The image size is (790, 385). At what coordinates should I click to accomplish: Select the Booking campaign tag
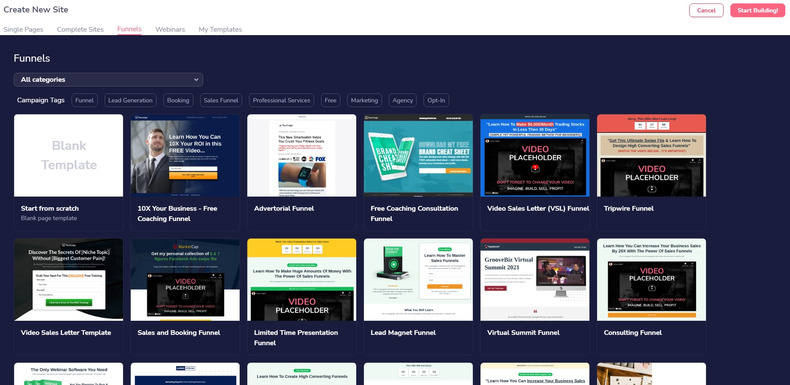coord(178,100)
